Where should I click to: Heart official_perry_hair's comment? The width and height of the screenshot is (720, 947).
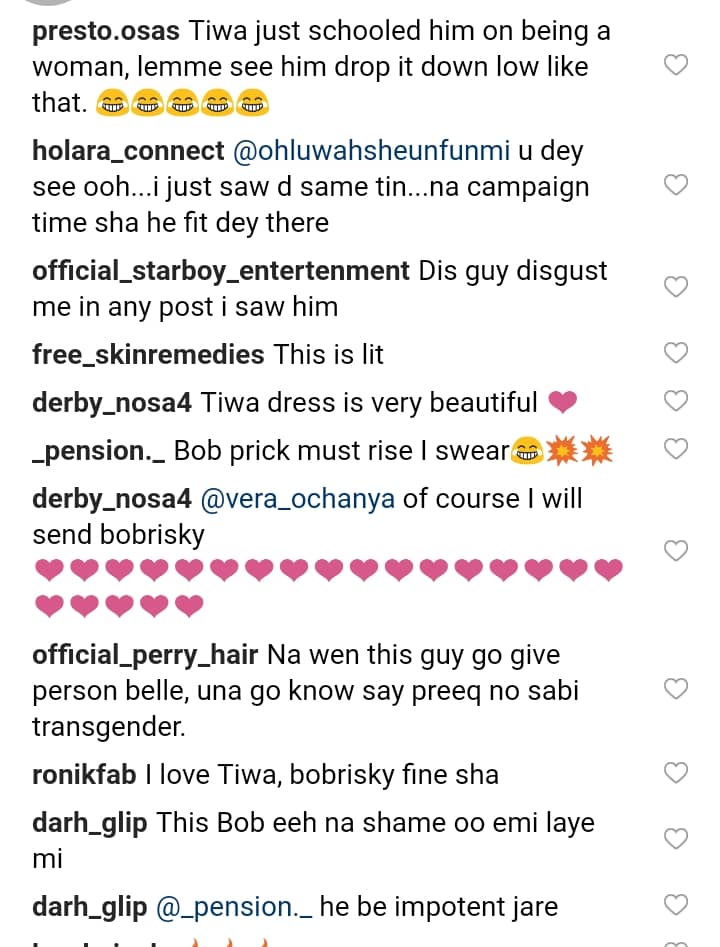point(676,689)
